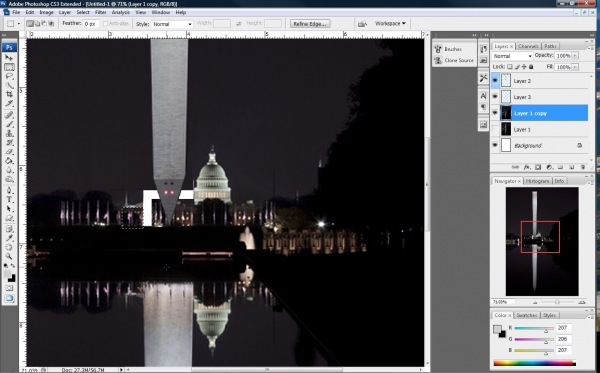Screen dimensions: 600x373
Task: Select the Blur tool
Action: point(9,170)
